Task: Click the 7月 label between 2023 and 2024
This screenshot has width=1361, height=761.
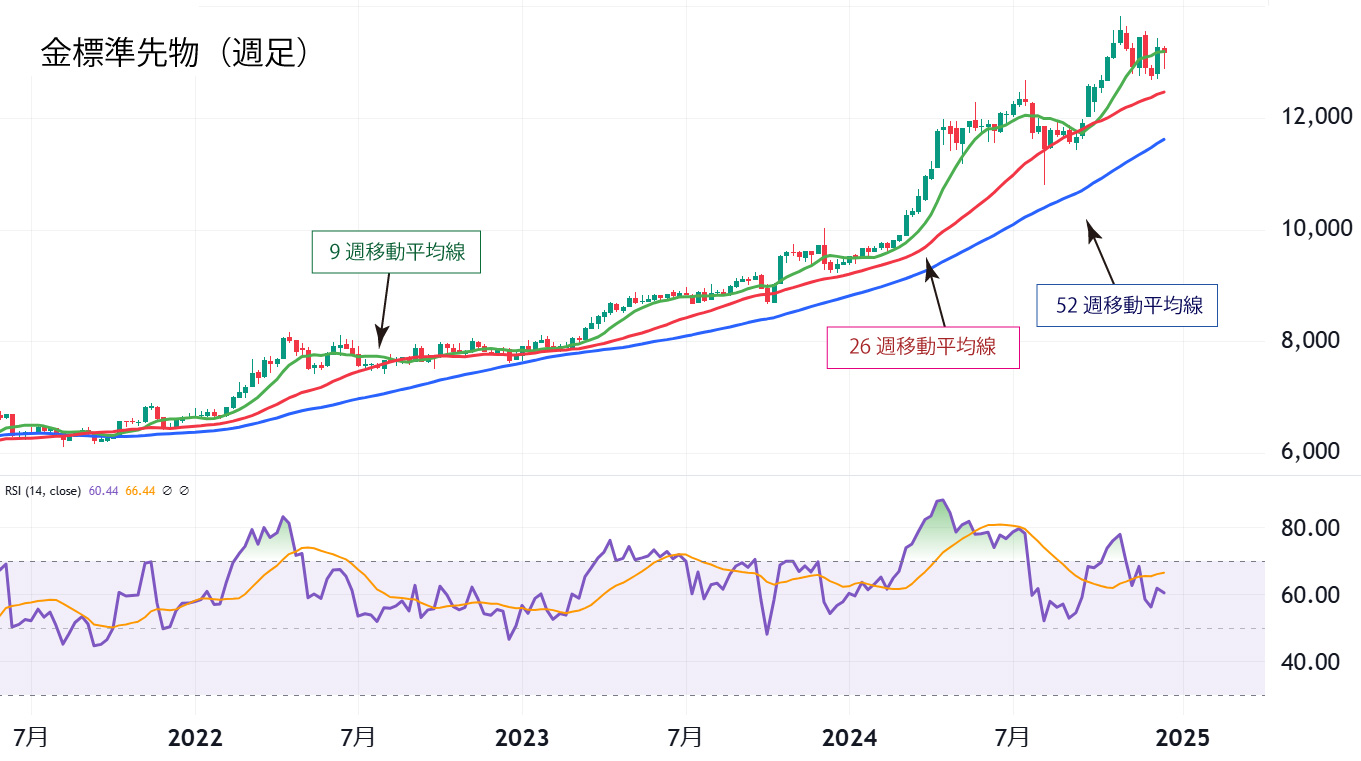Action: click(686, 739)
